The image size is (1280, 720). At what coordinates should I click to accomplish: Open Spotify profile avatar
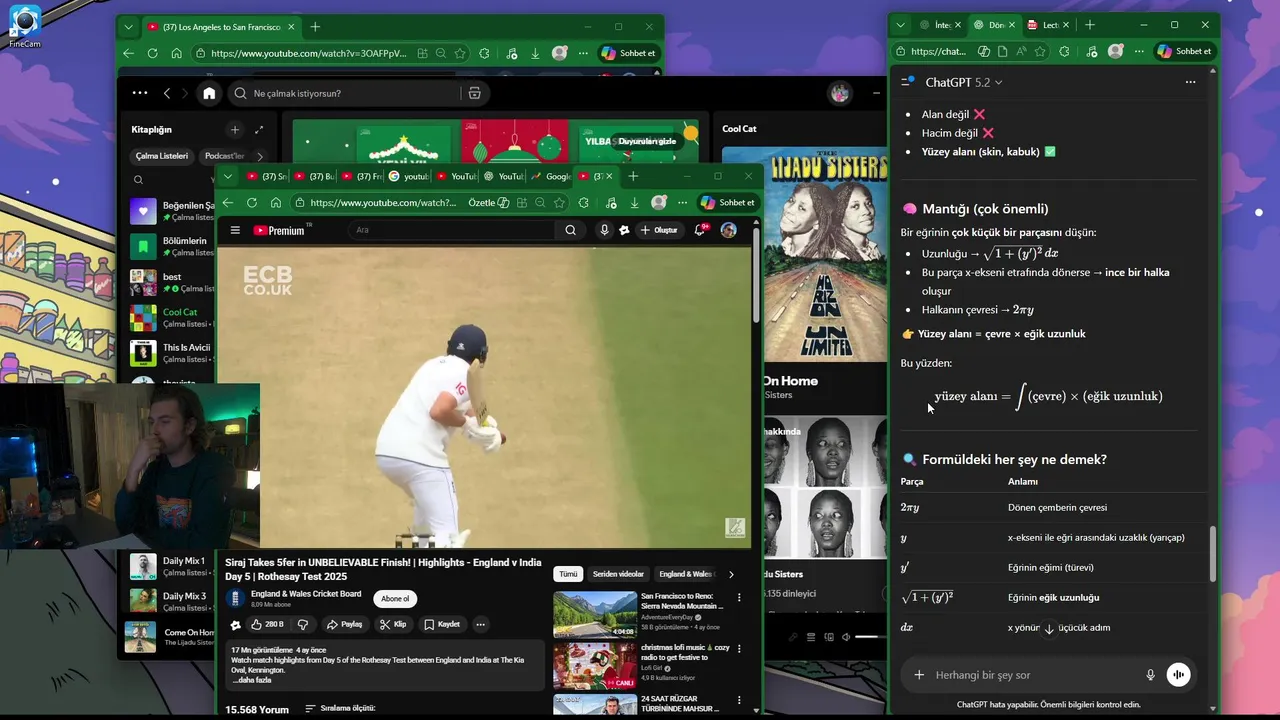839,93
